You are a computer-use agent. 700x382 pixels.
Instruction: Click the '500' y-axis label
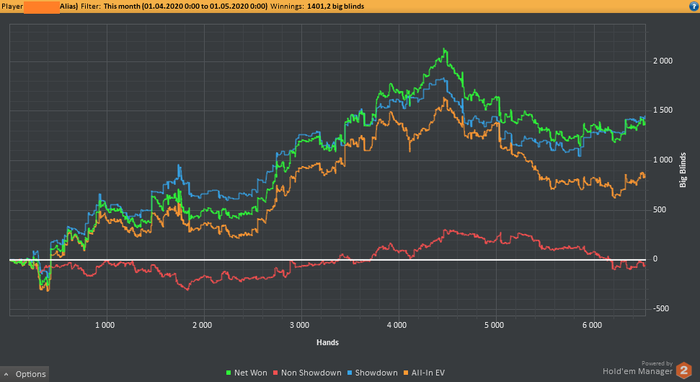(659, 209)
